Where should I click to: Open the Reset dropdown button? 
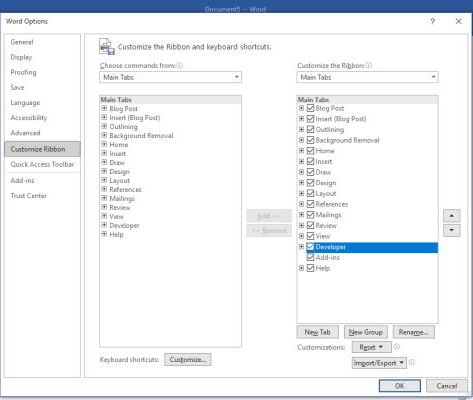point(372,347)
